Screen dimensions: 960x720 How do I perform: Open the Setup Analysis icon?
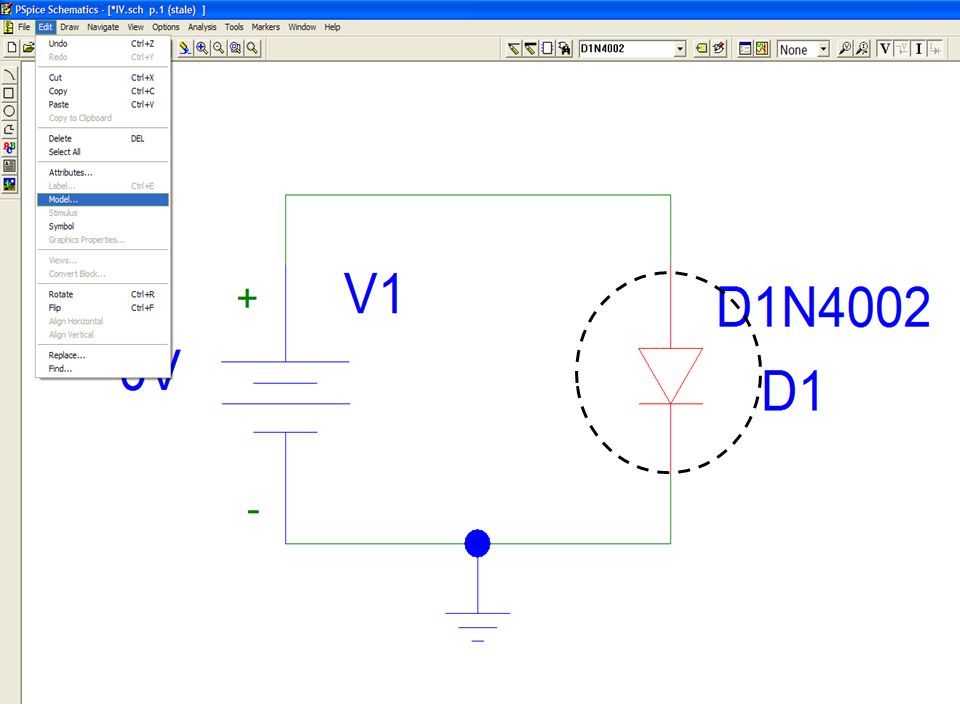745,49
